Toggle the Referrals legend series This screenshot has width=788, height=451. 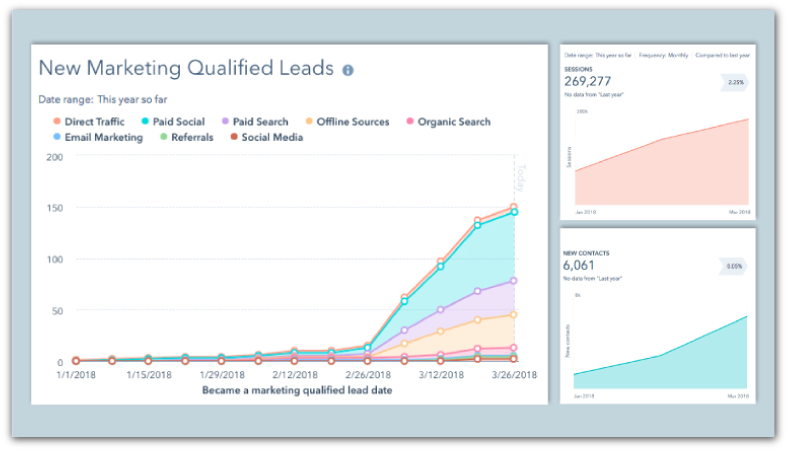pos(186,137)
